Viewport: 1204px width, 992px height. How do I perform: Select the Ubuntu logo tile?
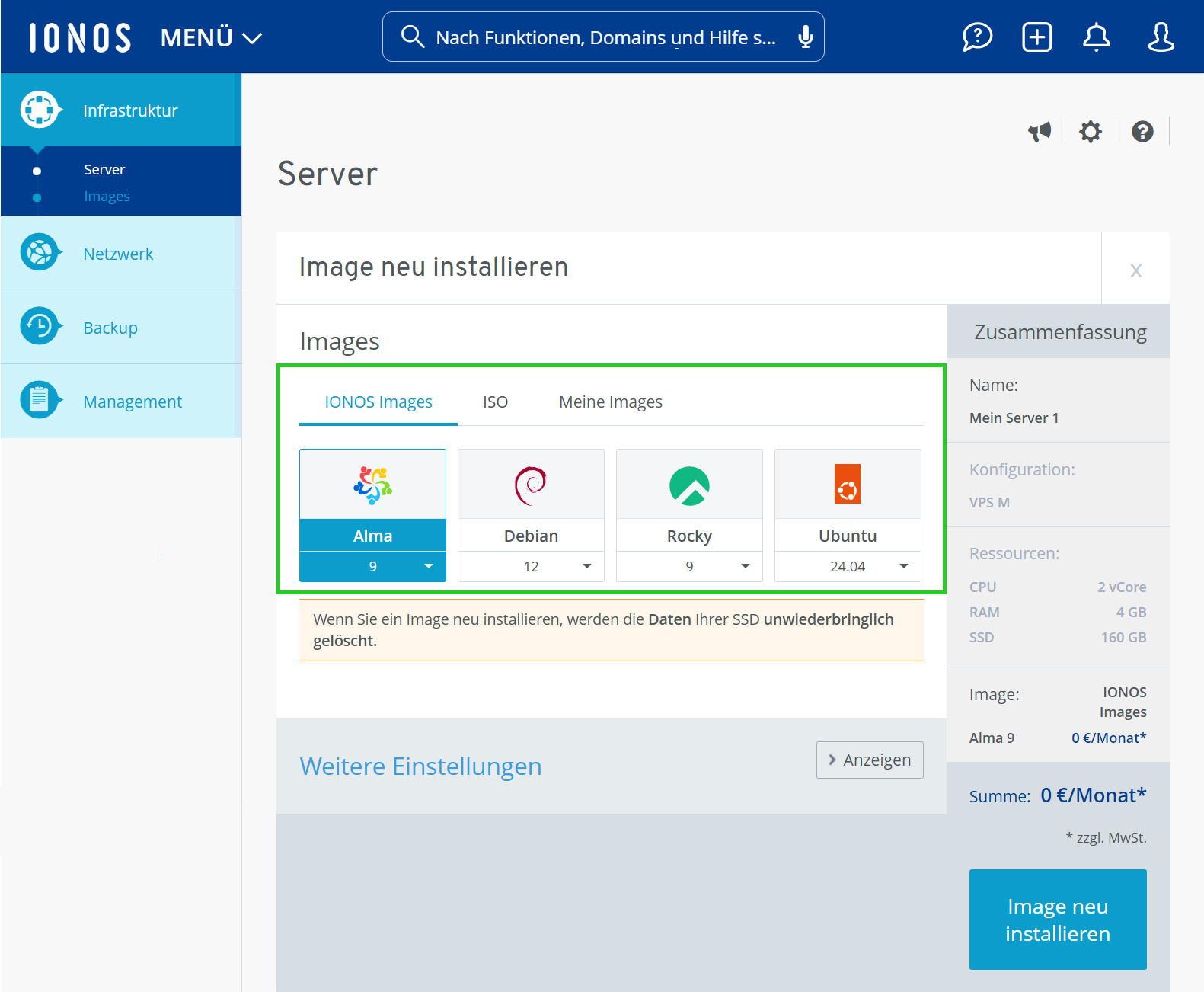848,485
